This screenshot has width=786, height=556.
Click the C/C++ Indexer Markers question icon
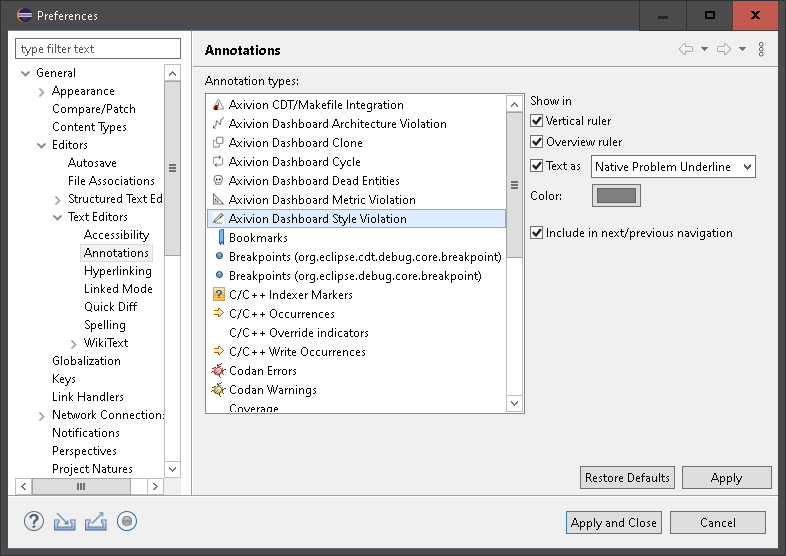point(219,294)
